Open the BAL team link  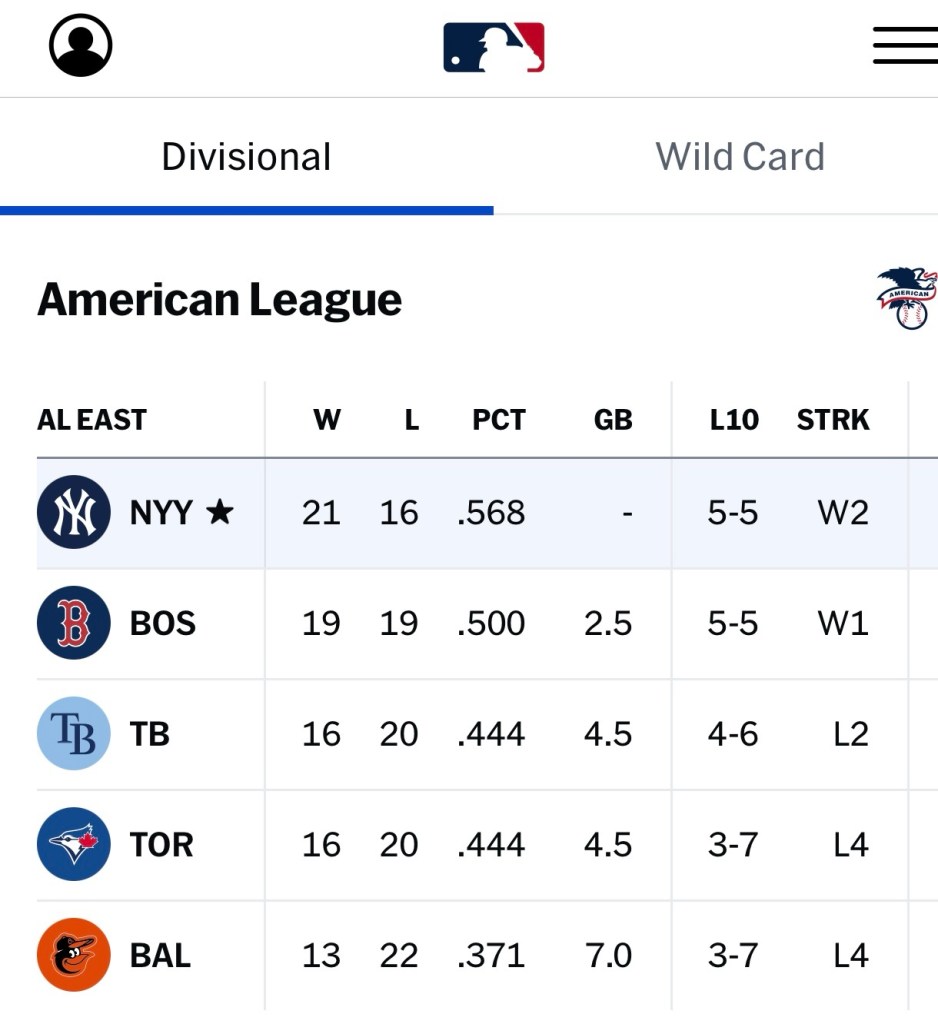pyautogui.click(x=160, y=956)
